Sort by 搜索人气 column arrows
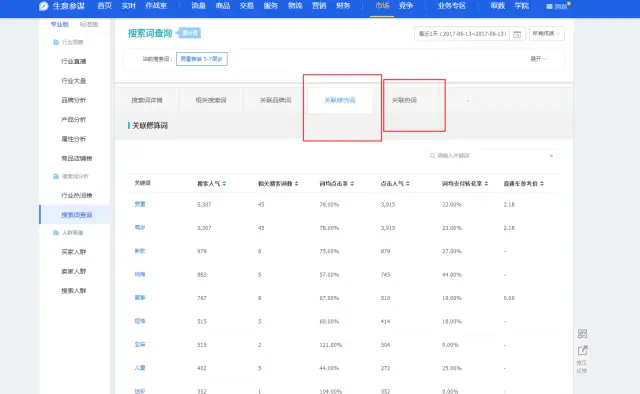This screenshot has width=640, height=394. pyautogui.click(x=224, y=184)
